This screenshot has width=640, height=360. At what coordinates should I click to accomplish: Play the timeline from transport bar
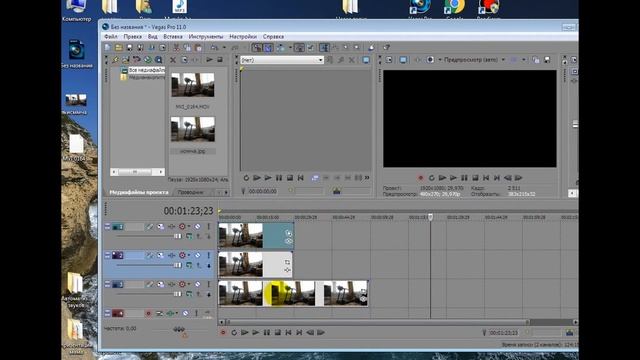tap(256, 333)
